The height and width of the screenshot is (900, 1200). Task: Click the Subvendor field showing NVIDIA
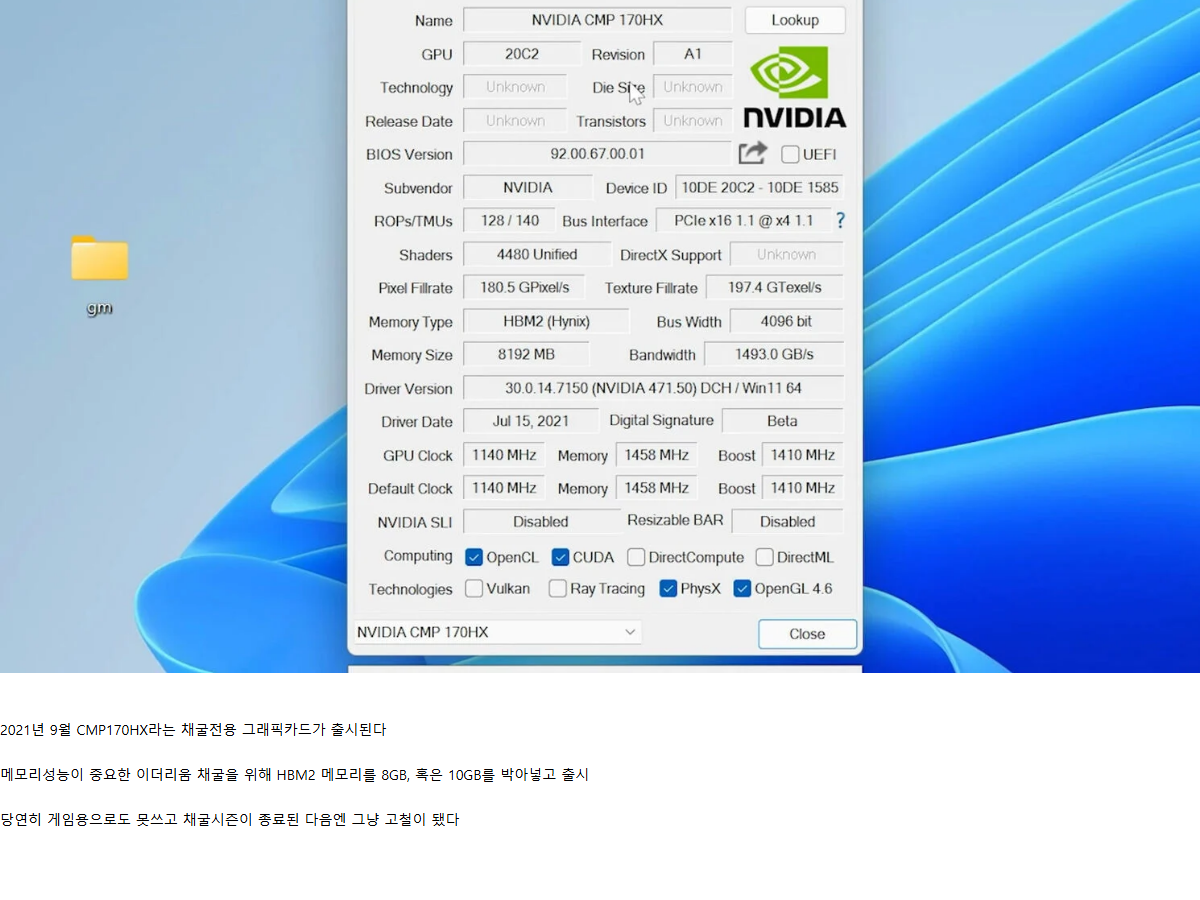(x=527, y=187)
